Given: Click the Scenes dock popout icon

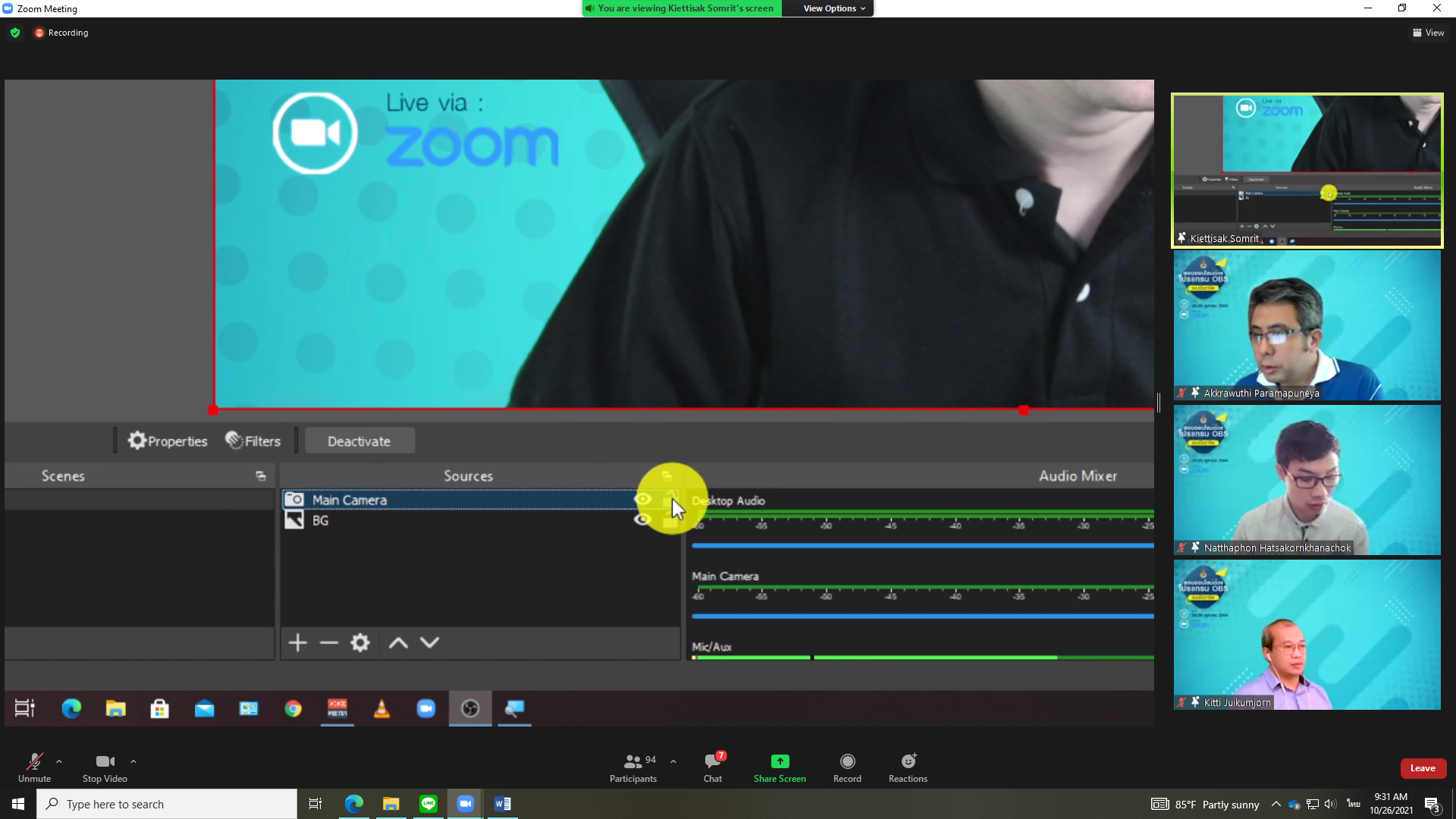Looking at the screenshot, I should [x=261, y=476].
